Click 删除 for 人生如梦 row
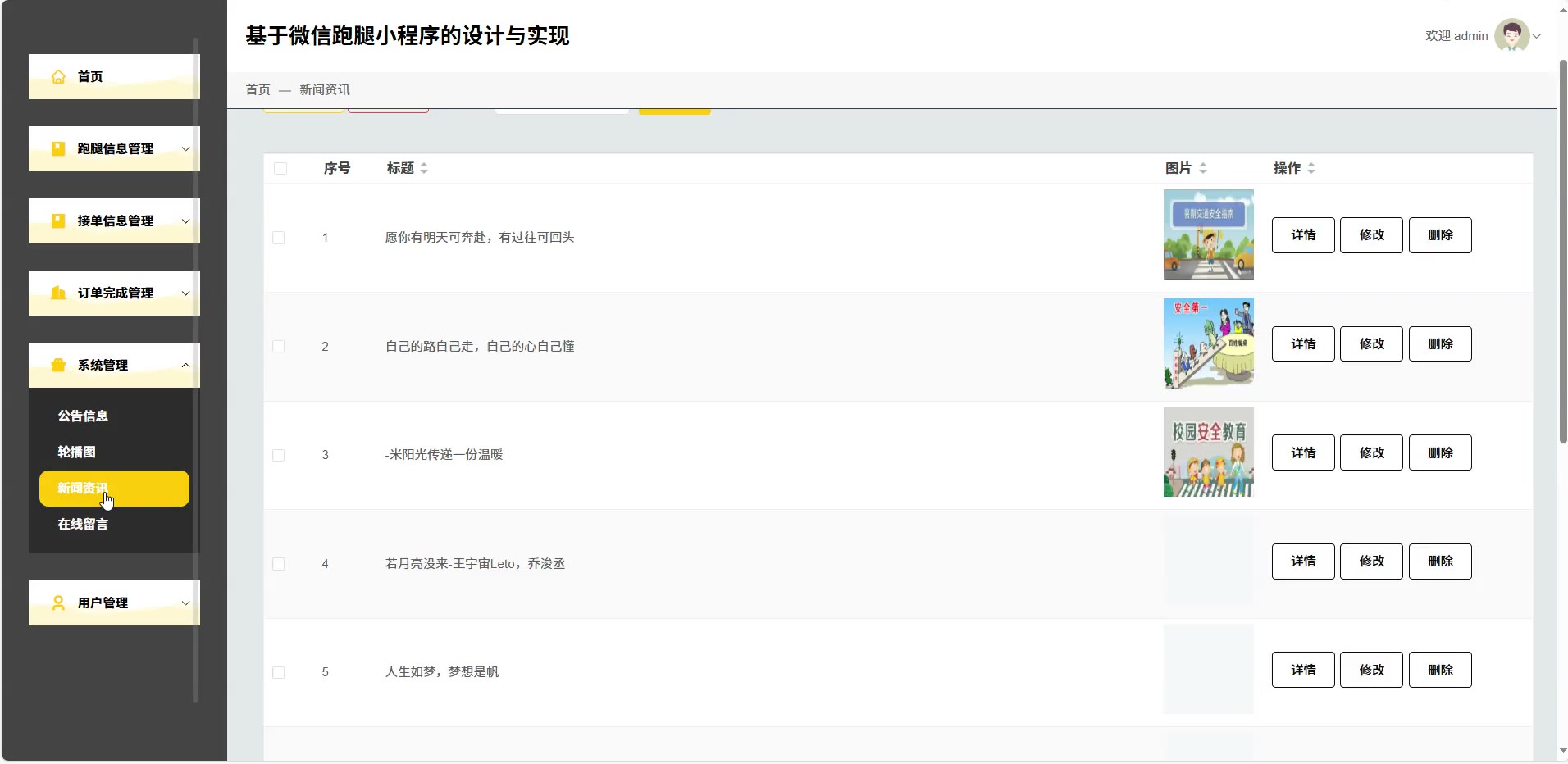 pyautogui.click(x=1440, y=671)
